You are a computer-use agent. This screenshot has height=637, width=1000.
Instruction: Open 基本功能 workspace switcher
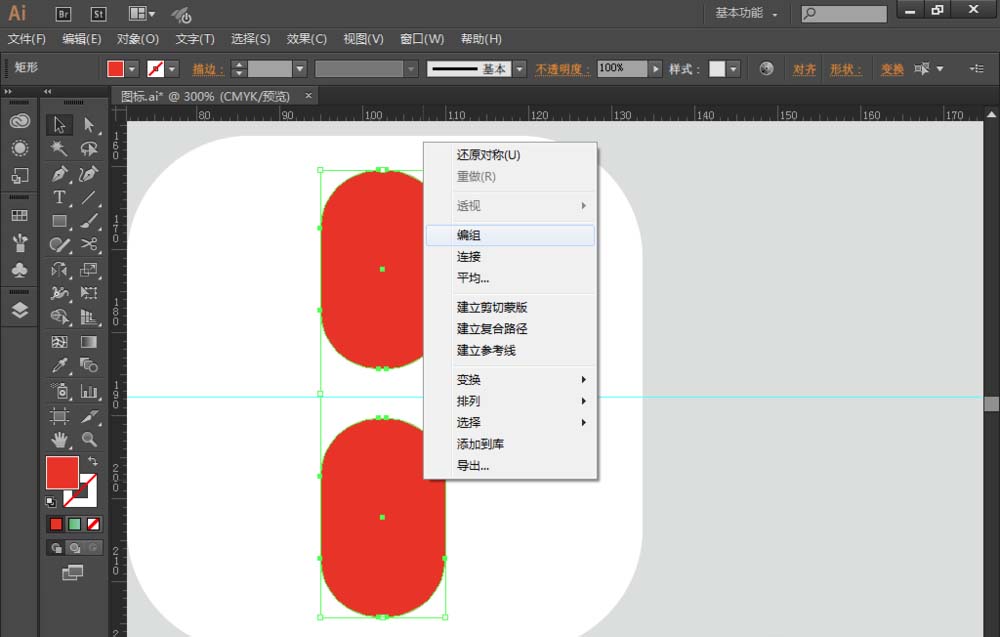pos(746,13)
